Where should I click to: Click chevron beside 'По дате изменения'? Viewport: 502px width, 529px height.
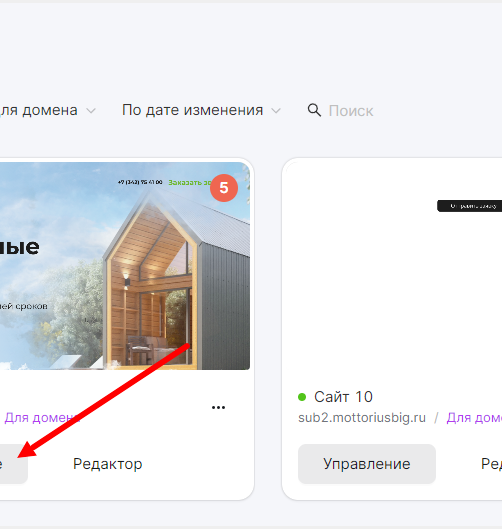pos(276,111)
